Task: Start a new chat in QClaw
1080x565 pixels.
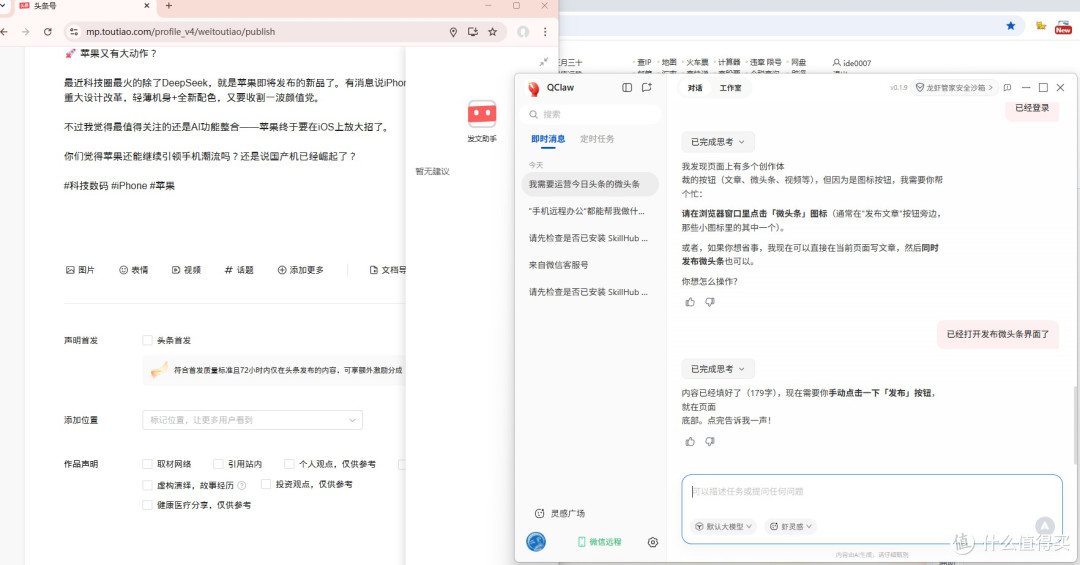Action: click(646, 88)
